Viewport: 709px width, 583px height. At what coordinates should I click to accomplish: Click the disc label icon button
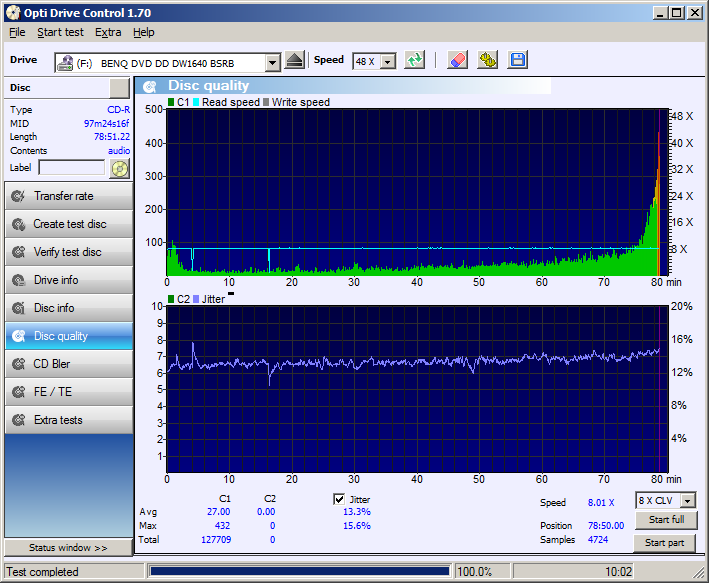tap(120, 169)
